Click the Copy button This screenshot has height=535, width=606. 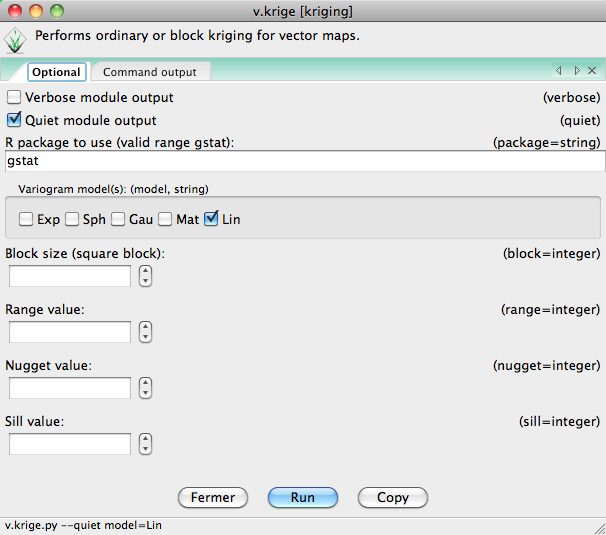point(393,497)
